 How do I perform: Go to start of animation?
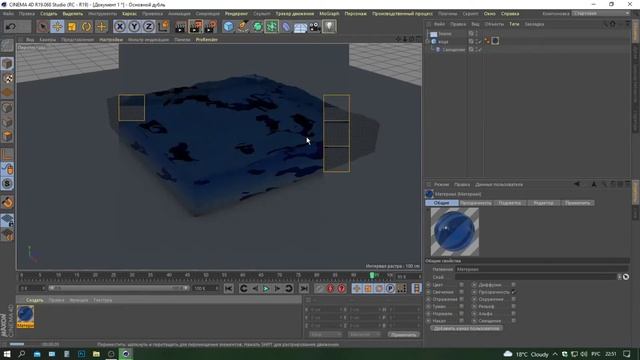(229, 289)
